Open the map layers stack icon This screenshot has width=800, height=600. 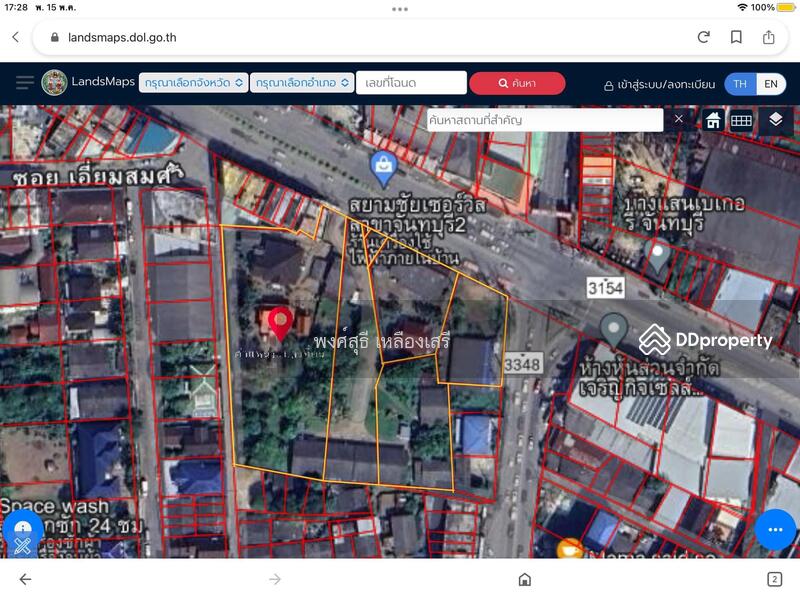click(x=775, y=120)
